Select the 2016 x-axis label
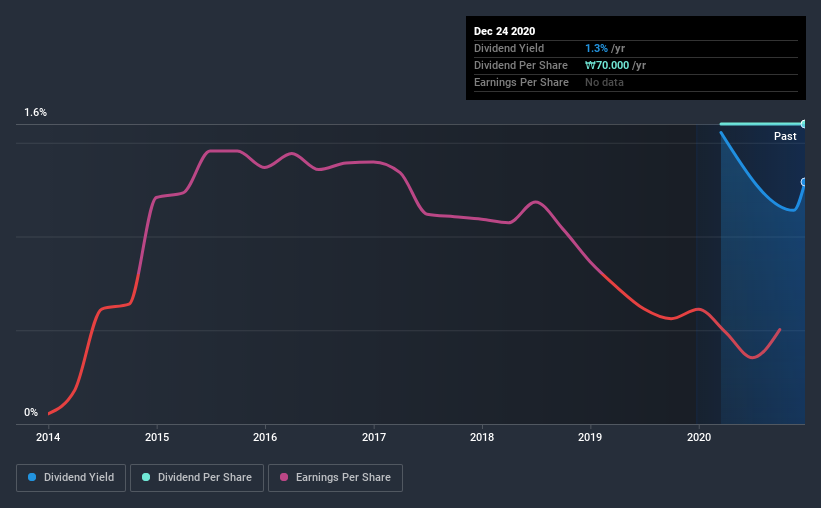Viewport: 821px width, 508px height. (265, 437)
